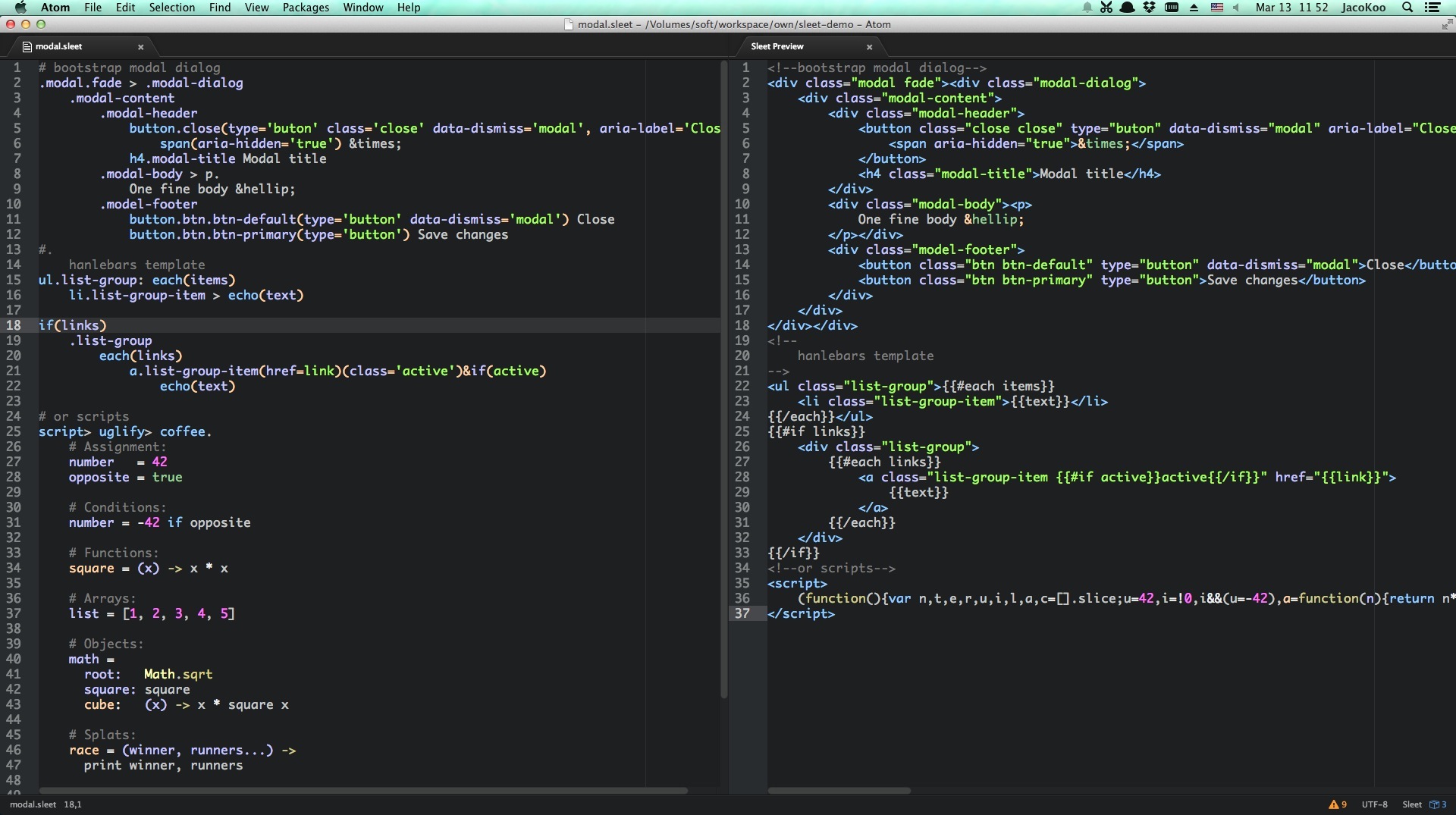
Task: Click line number 37 in preview gutter
Action: (742, 613)
